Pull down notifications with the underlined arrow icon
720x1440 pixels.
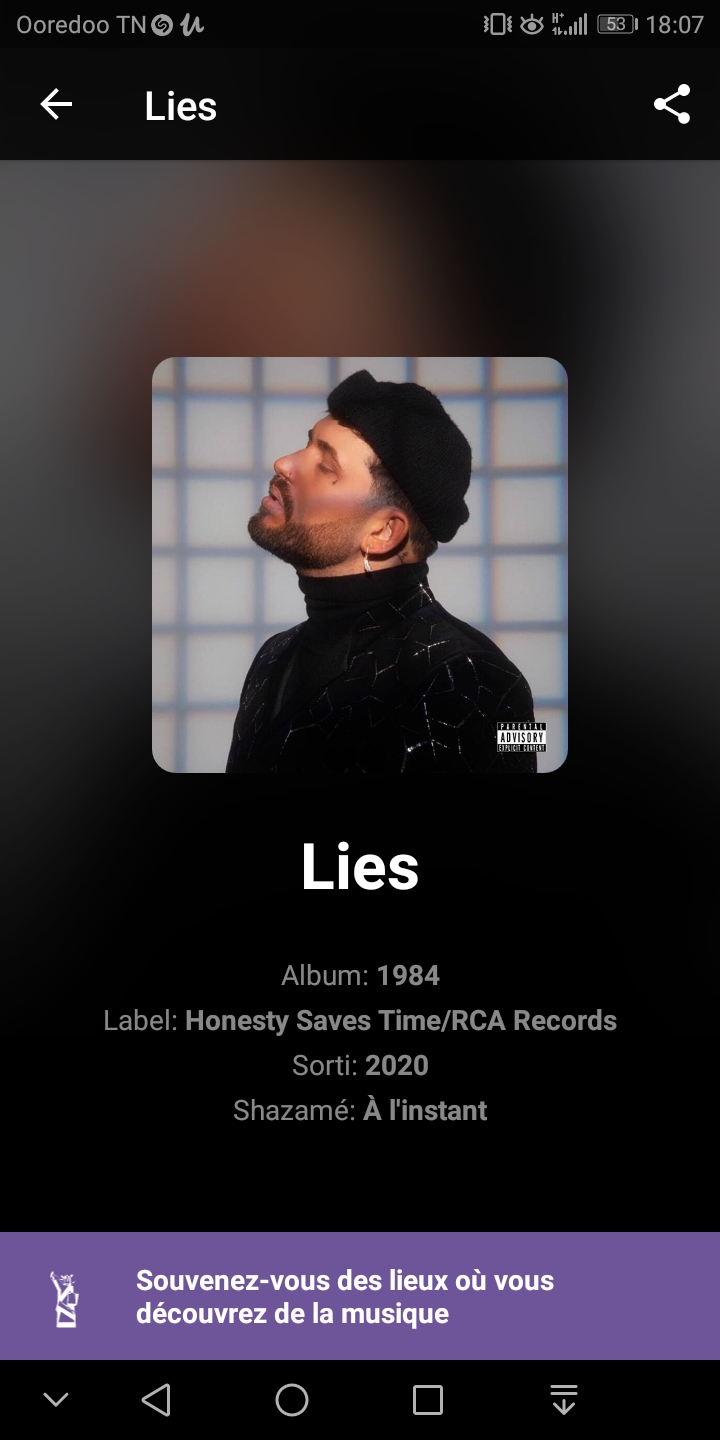tap(564, 1400)
